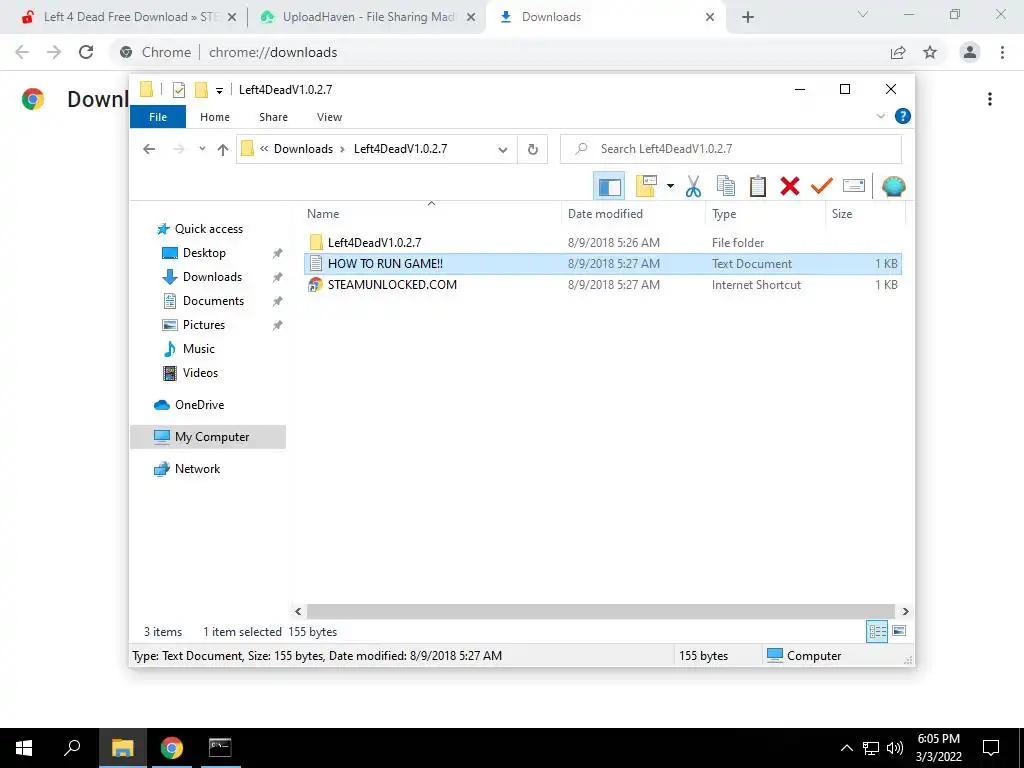
Task: Switch to Details view icon
Action: click(x=877, y=632)
